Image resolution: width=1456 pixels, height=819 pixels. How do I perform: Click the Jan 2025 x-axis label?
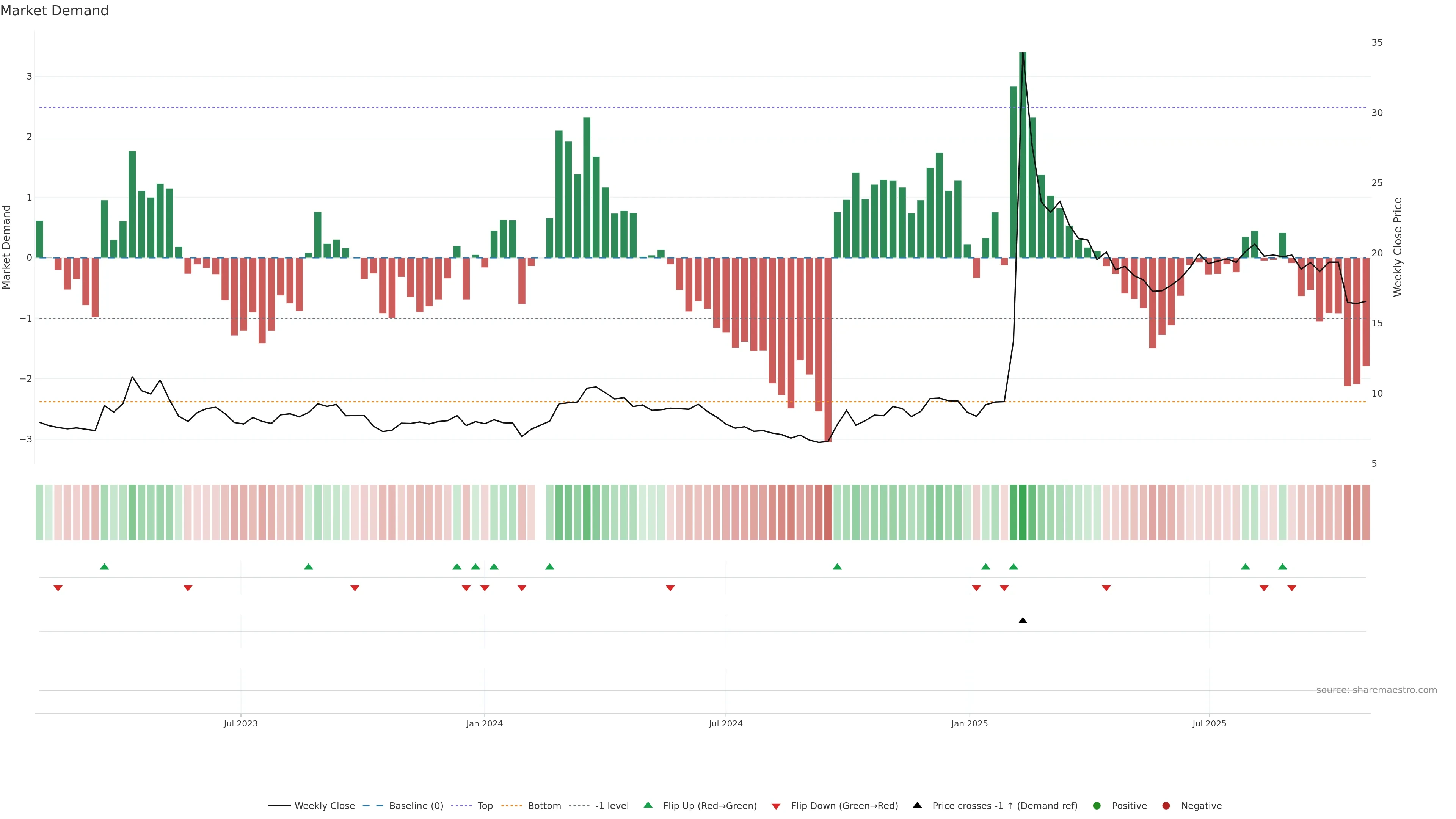(970, 723)
